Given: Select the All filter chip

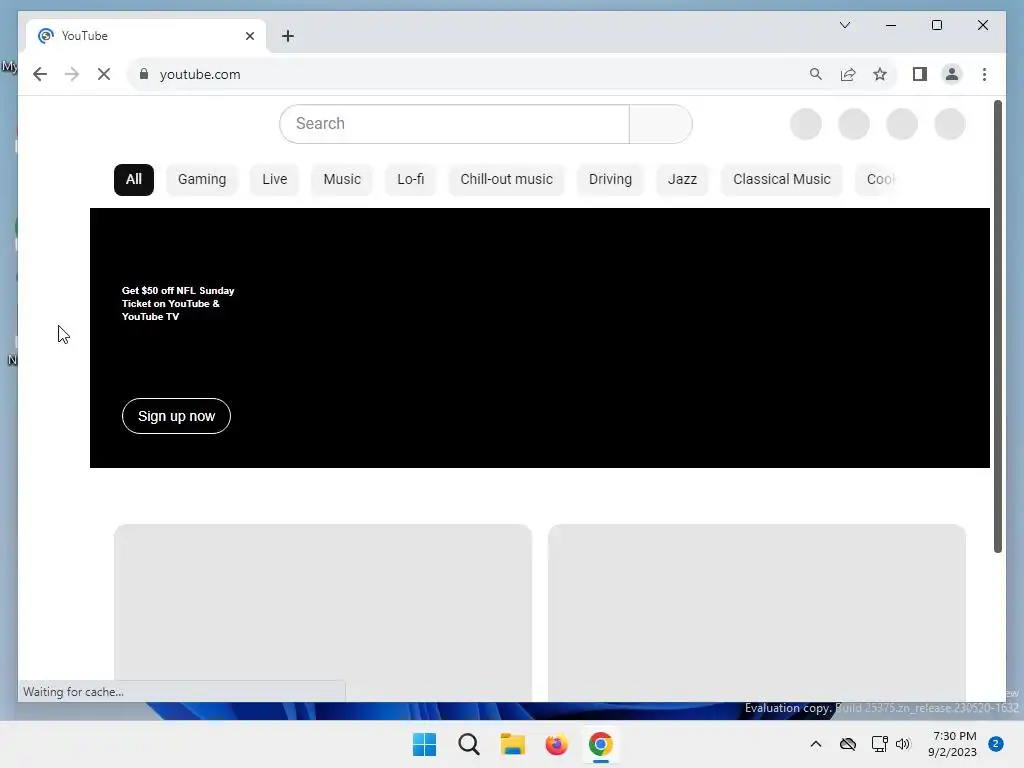Looking at the screenshot, I should pos(134,180).
